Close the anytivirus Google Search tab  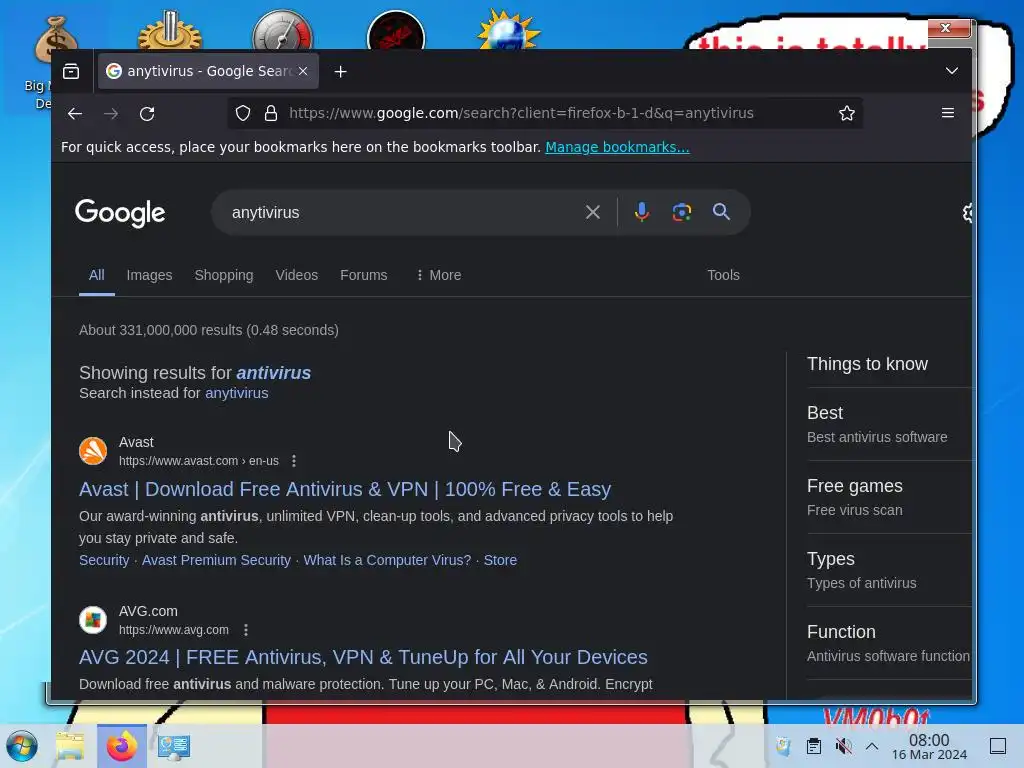[303, 71]
